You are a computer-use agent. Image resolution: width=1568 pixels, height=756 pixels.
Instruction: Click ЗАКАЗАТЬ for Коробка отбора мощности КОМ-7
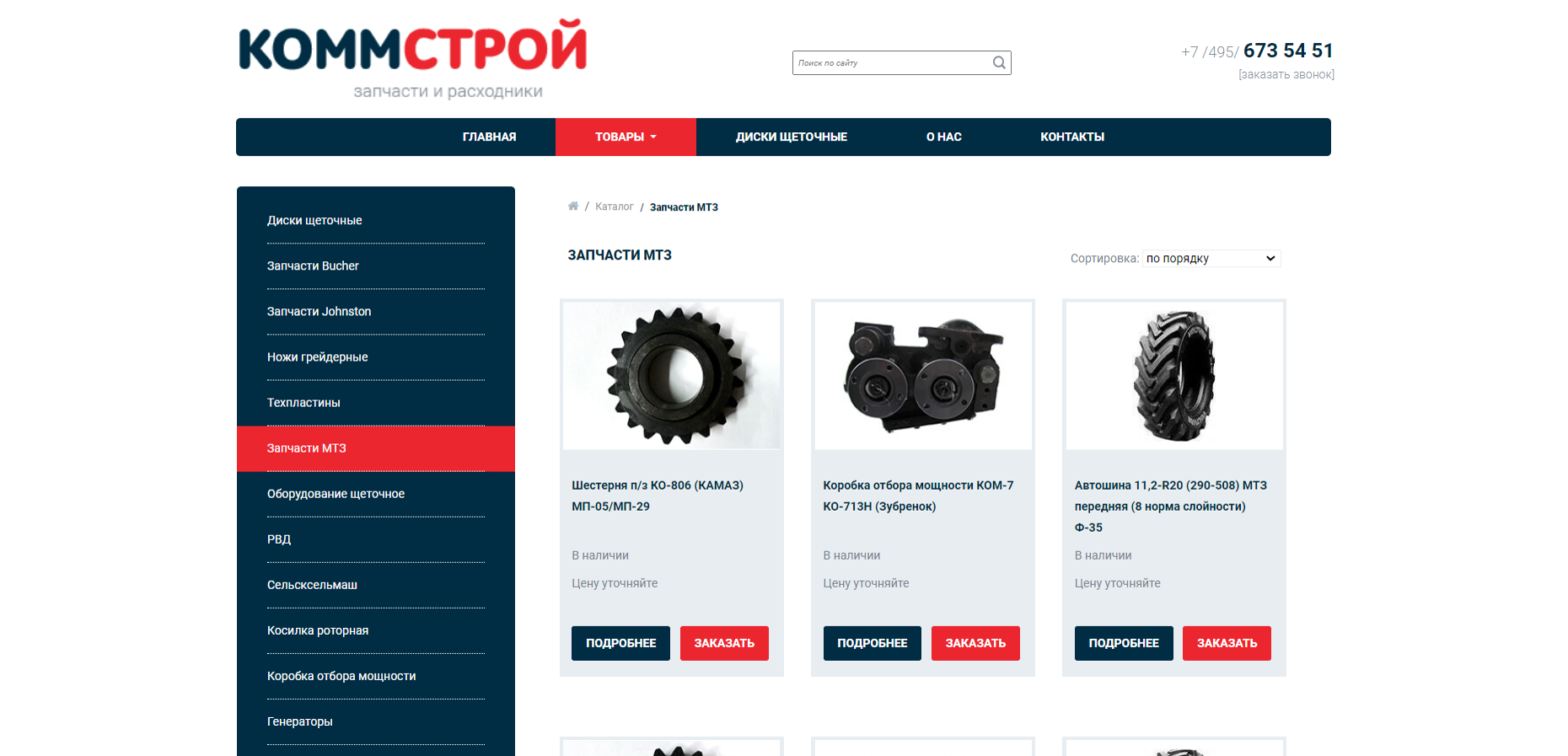[975, 643]
